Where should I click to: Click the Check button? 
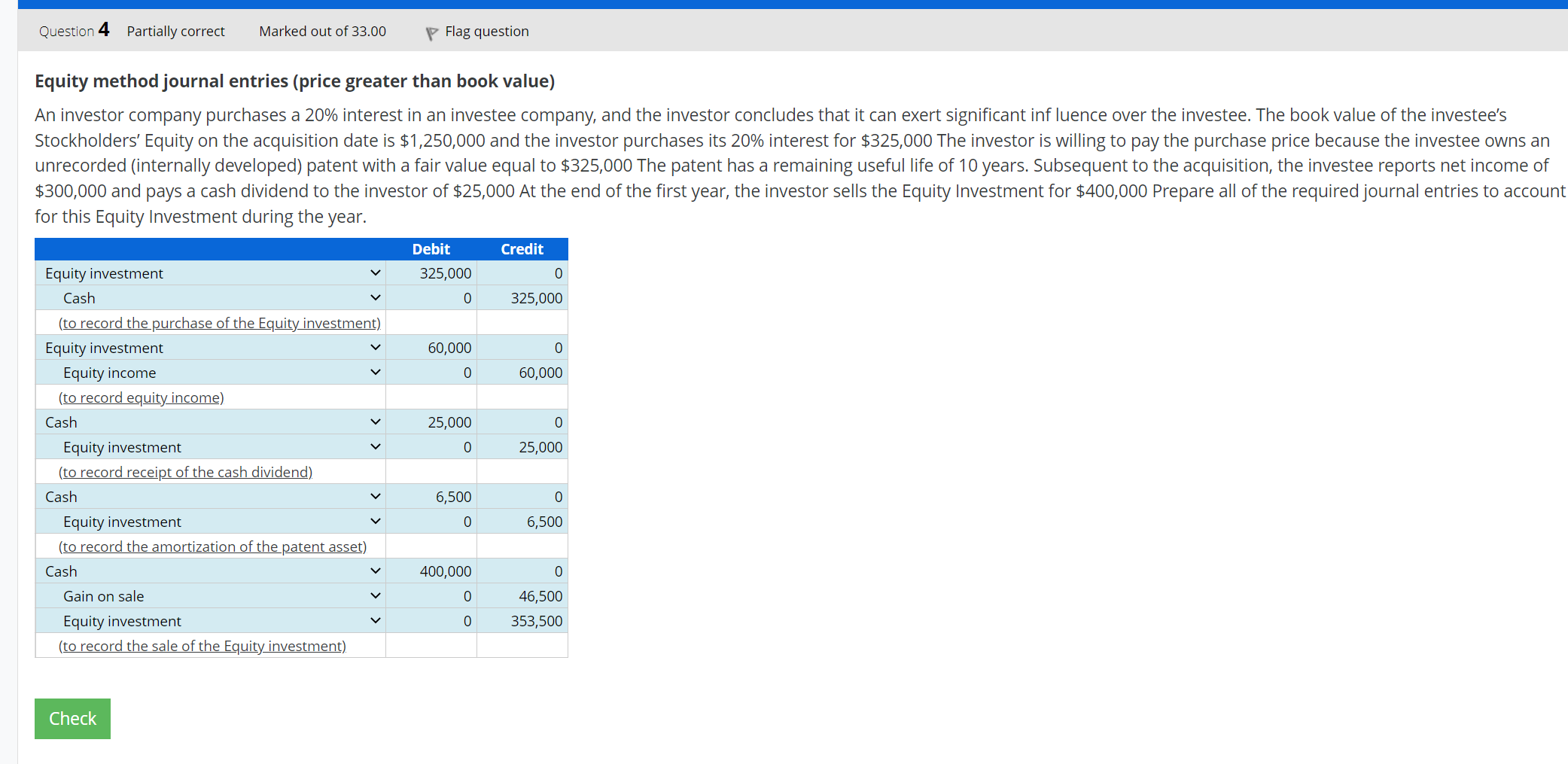point(72,718)
